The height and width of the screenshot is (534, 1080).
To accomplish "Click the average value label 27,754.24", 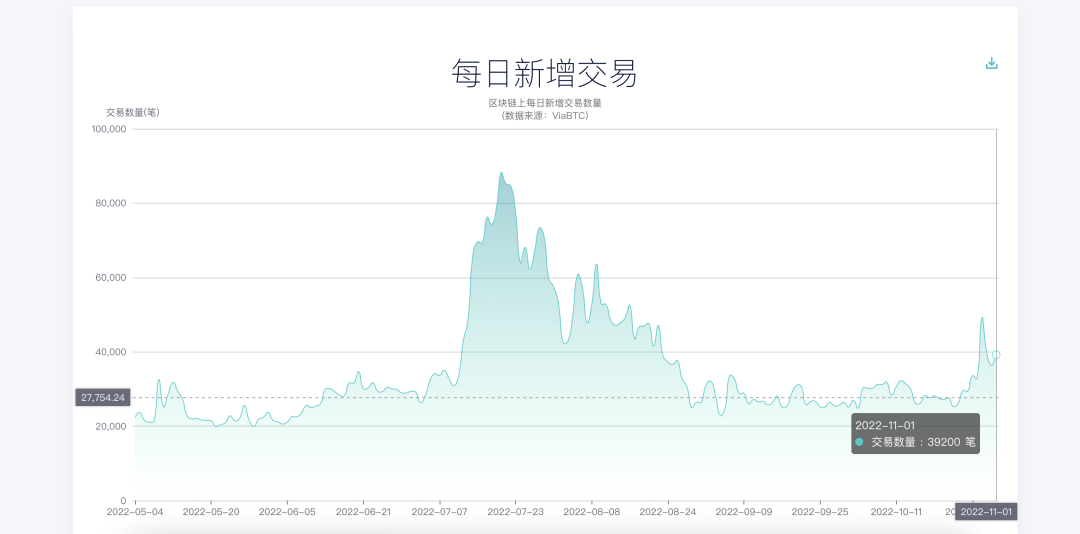I will tap(103, 397).
